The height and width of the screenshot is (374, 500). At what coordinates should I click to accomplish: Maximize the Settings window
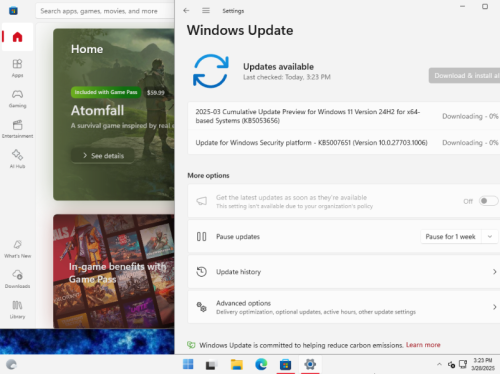(485, 6)
